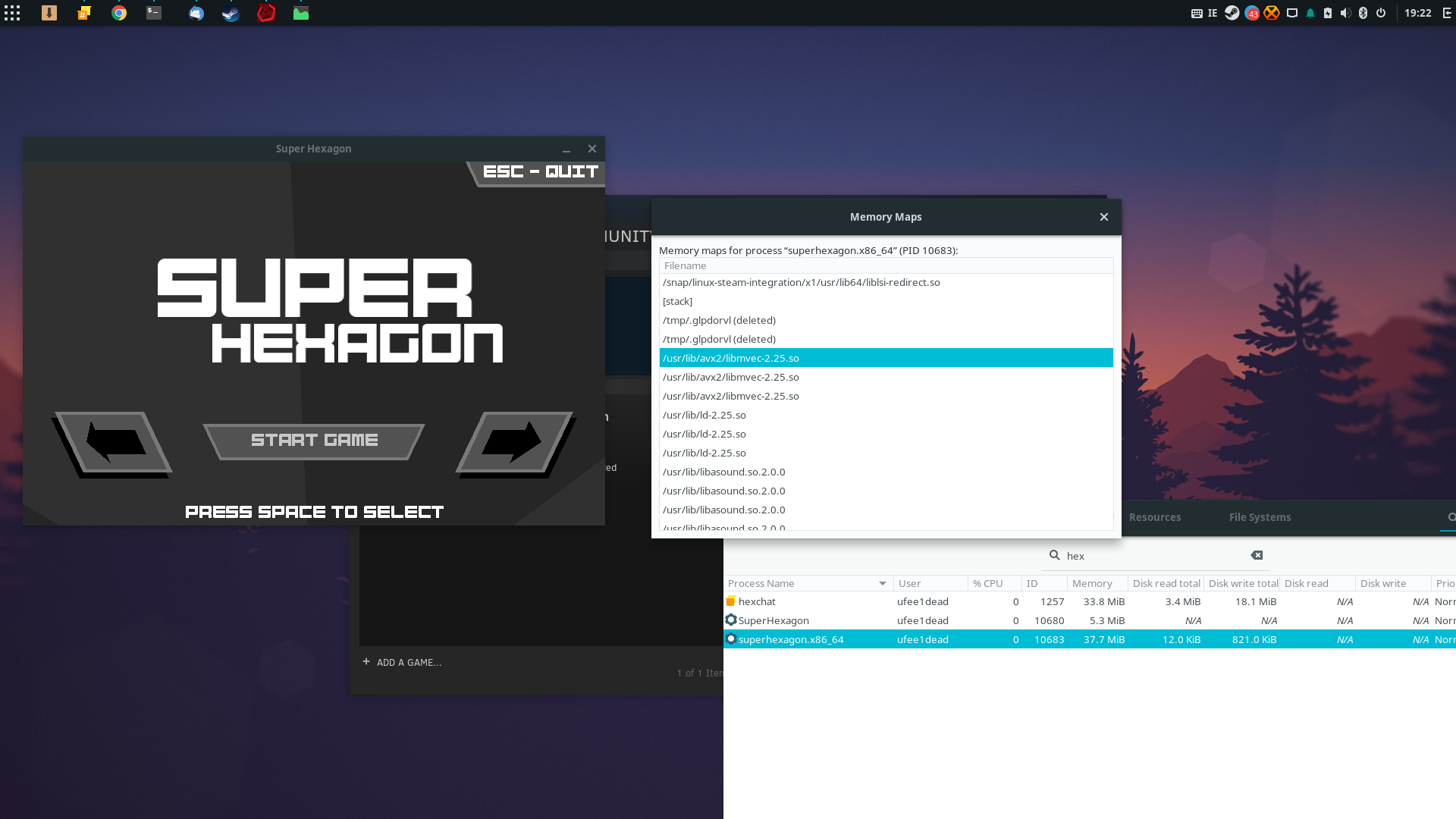This screenshot has width=1456, height=819.
Task: Click the 19:22 clock in the panel
Action: click(x=1417, y=13)
